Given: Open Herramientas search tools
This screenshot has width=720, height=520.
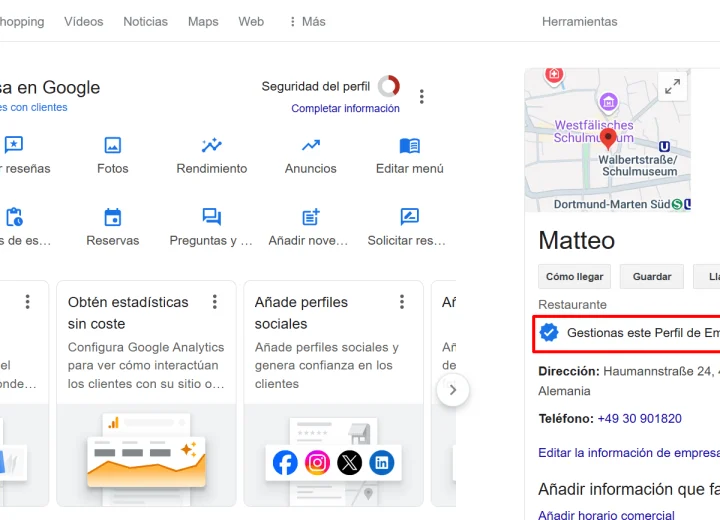Looking at the screenshot, I should 579,22.
